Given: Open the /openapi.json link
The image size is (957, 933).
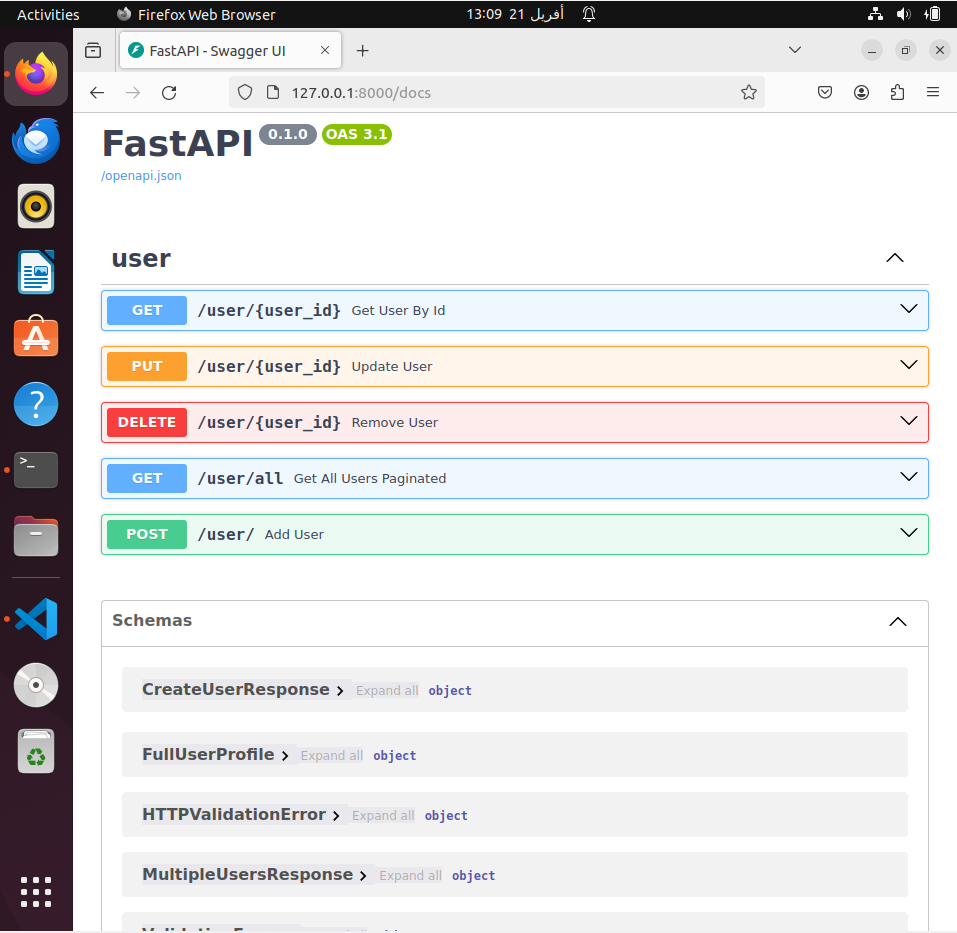Looking at the screenshot, I should click(x=141, y=176).
